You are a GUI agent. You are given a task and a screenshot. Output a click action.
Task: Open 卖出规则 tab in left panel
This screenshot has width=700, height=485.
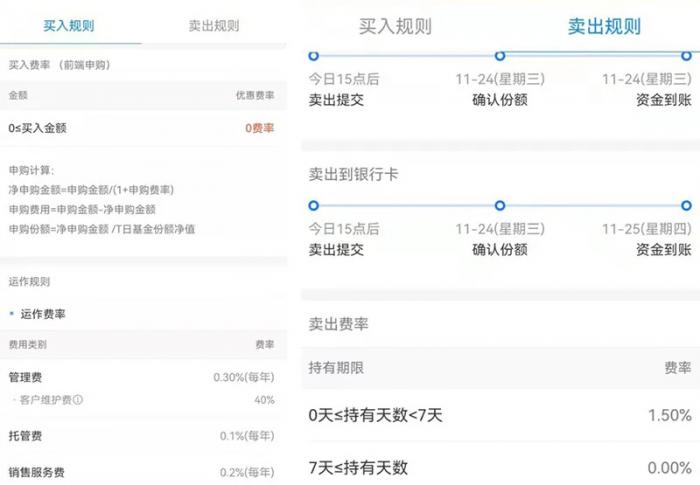214,25
